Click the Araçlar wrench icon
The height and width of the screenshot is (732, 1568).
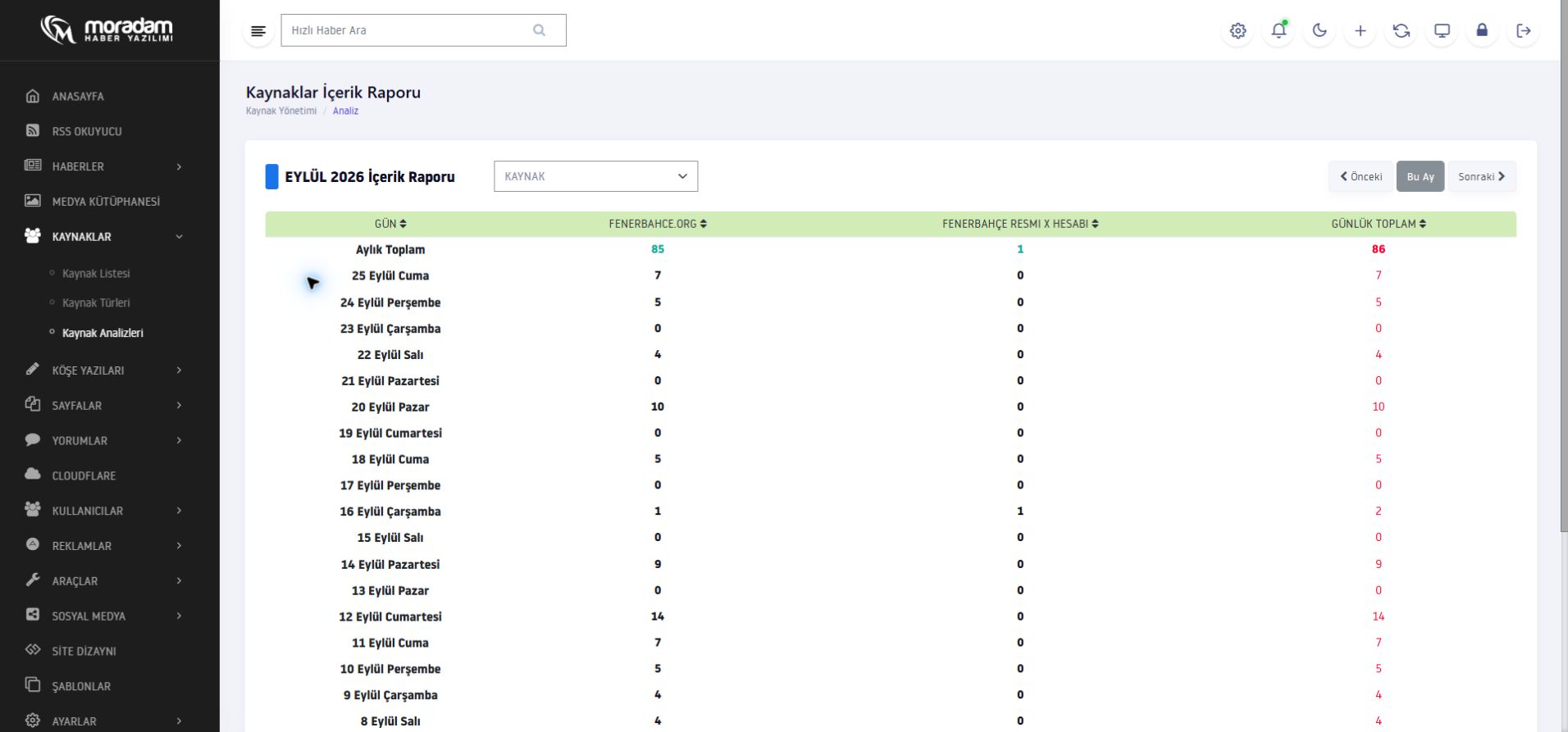pyautogui.click(x=33, y=580)
